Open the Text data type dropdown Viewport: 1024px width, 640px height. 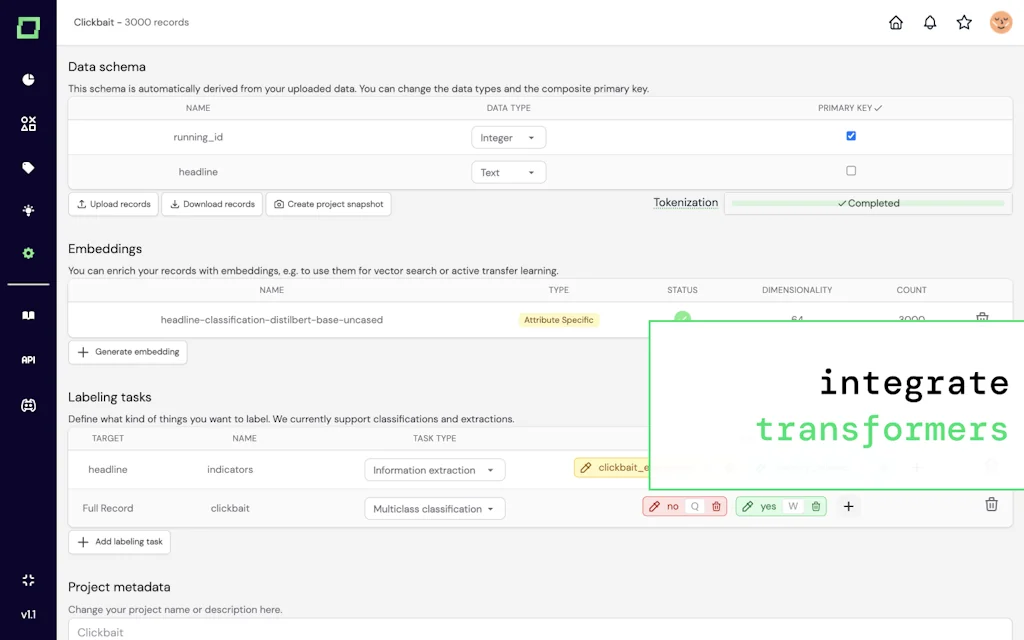508,173
